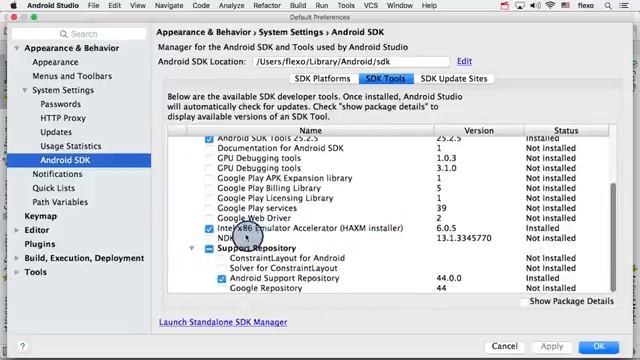640x360 pixels.
Task: Select the NDK row in tools list
Action: 388,238
